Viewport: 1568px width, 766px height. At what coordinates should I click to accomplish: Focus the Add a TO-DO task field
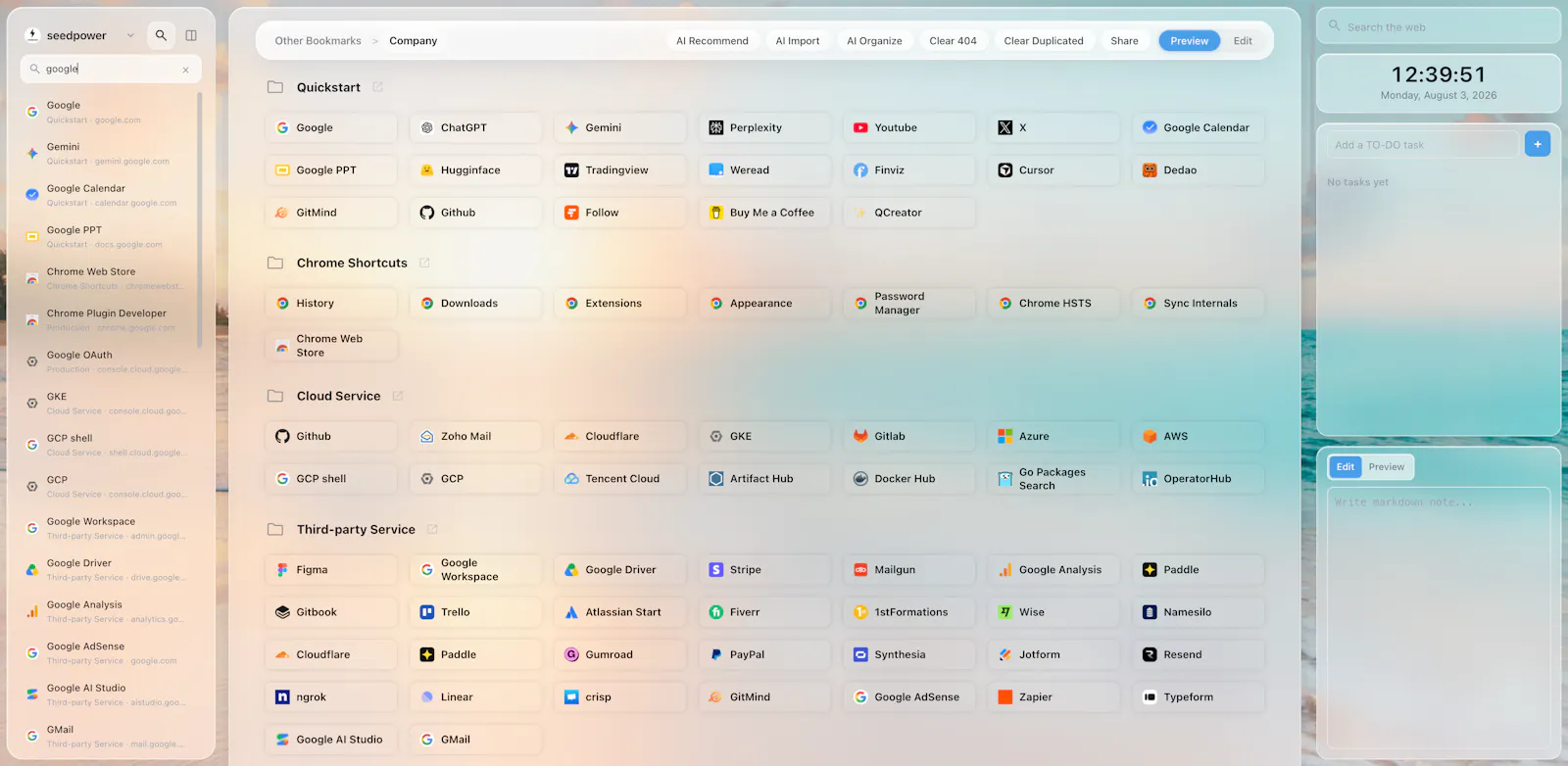pyautogui.click(x=1421, y=145)
